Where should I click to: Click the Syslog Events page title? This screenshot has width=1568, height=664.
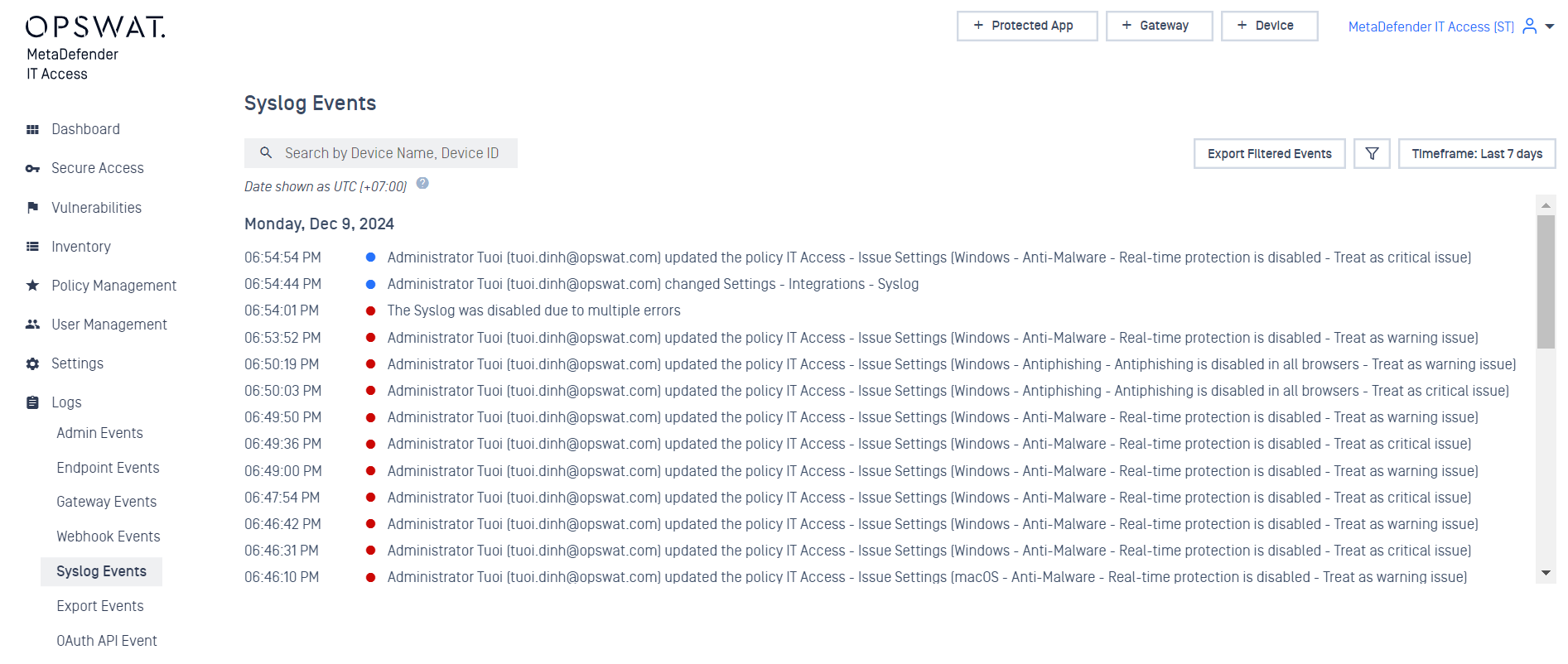coord(310,103)
